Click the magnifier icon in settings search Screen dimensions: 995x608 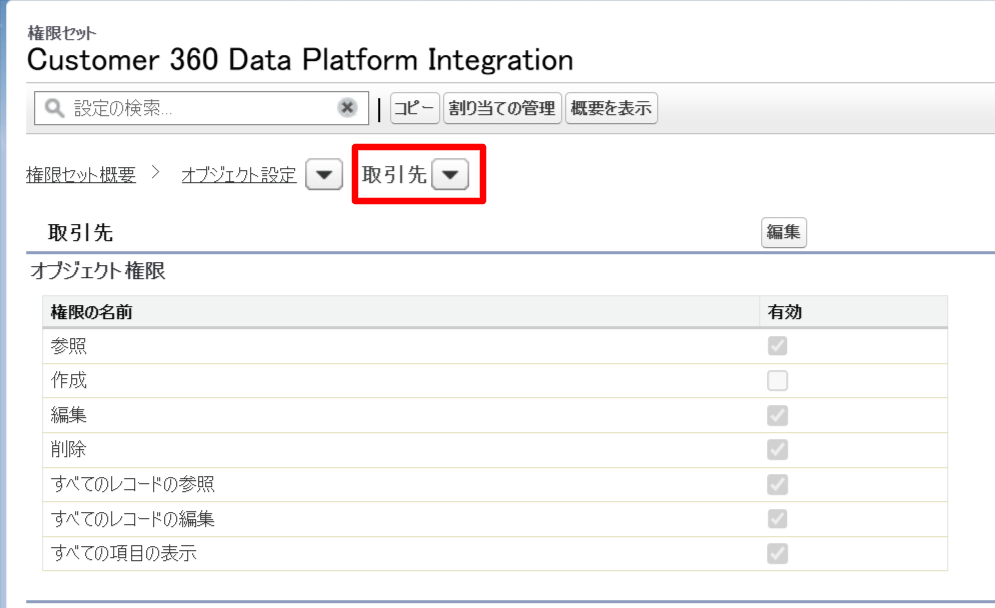click(55, 108)
